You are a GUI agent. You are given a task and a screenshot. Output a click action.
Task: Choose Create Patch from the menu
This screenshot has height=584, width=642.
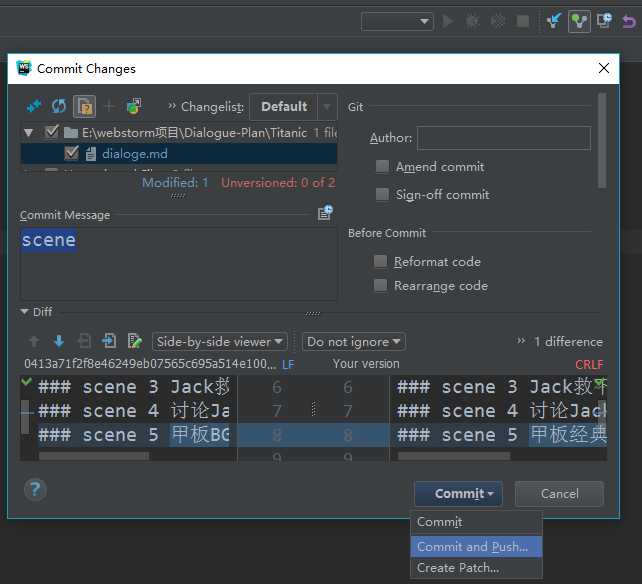476,568
